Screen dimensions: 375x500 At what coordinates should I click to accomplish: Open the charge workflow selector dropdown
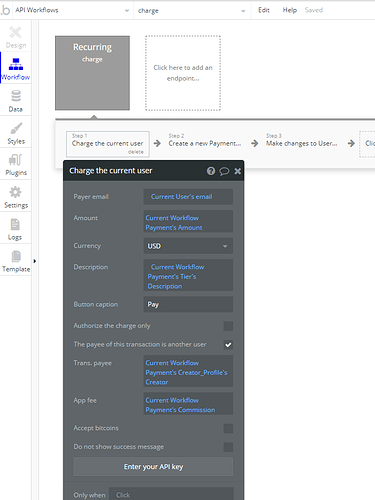click(x=192, y=11)
